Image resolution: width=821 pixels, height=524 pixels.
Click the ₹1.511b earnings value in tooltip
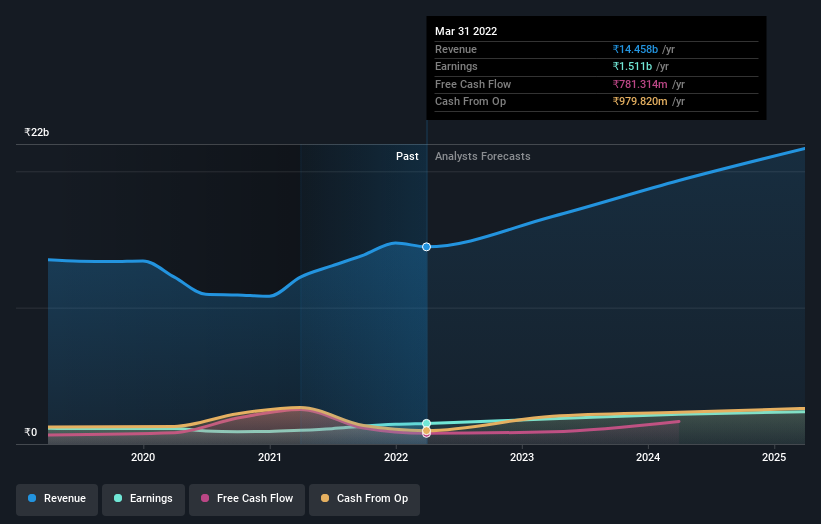click(632, 66)
